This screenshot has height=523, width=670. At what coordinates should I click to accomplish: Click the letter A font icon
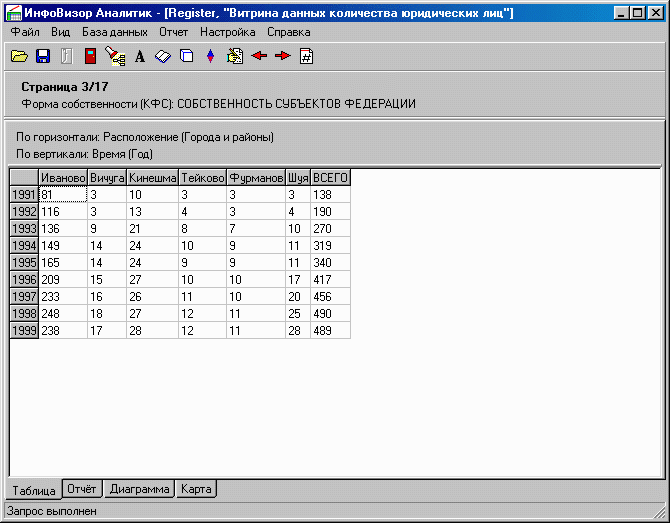tap(140, 56)
